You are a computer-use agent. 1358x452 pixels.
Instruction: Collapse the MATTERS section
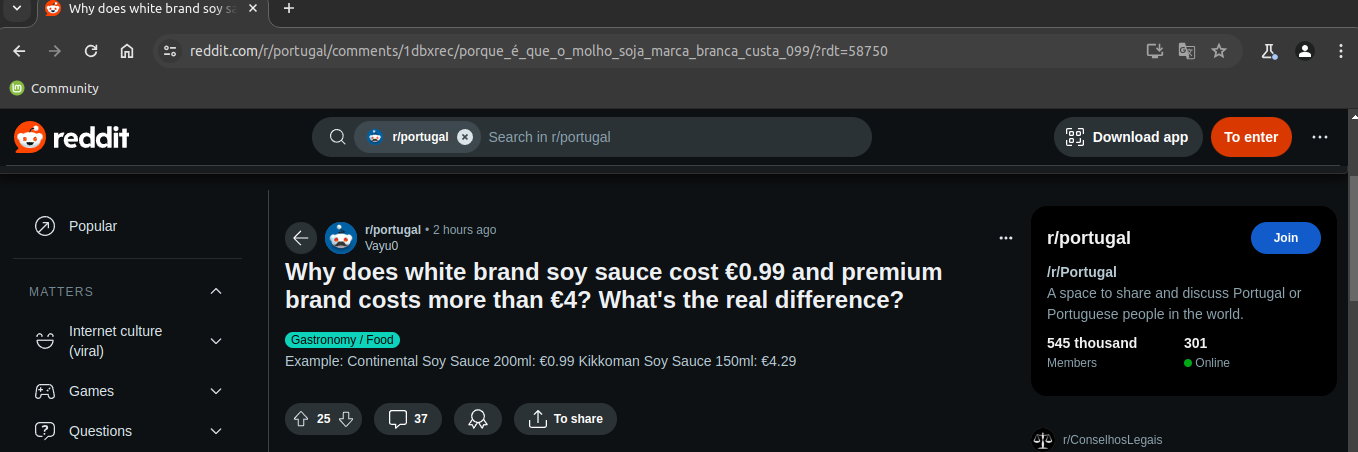point(216,292)
